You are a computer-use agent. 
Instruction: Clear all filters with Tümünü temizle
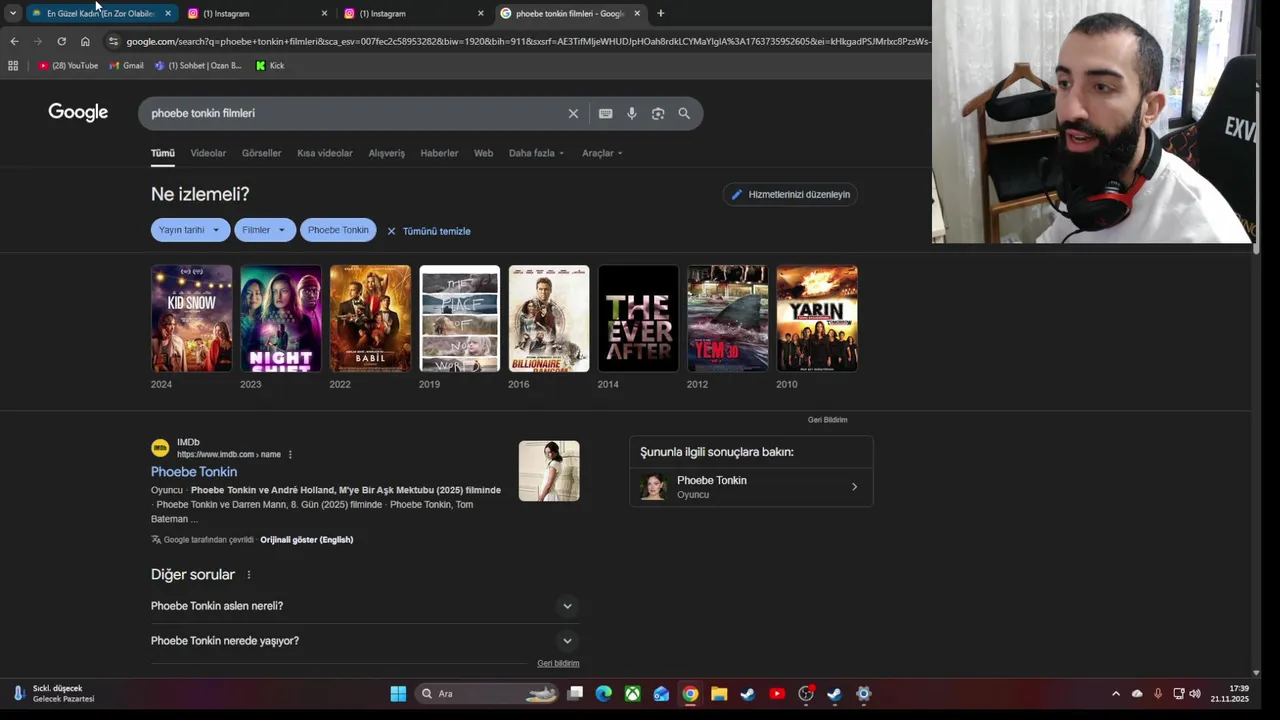pyautogui.click(x=429, y=231)
